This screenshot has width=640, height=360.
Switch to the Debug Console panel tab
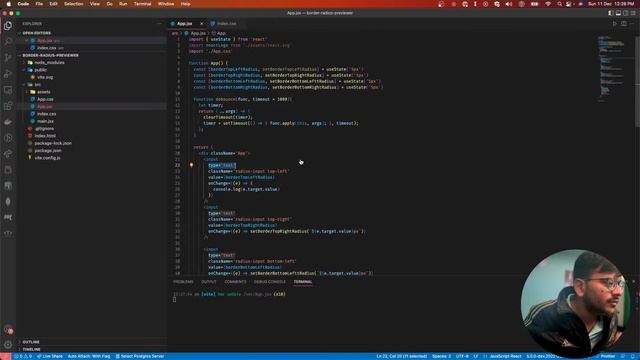coord(270,282)
